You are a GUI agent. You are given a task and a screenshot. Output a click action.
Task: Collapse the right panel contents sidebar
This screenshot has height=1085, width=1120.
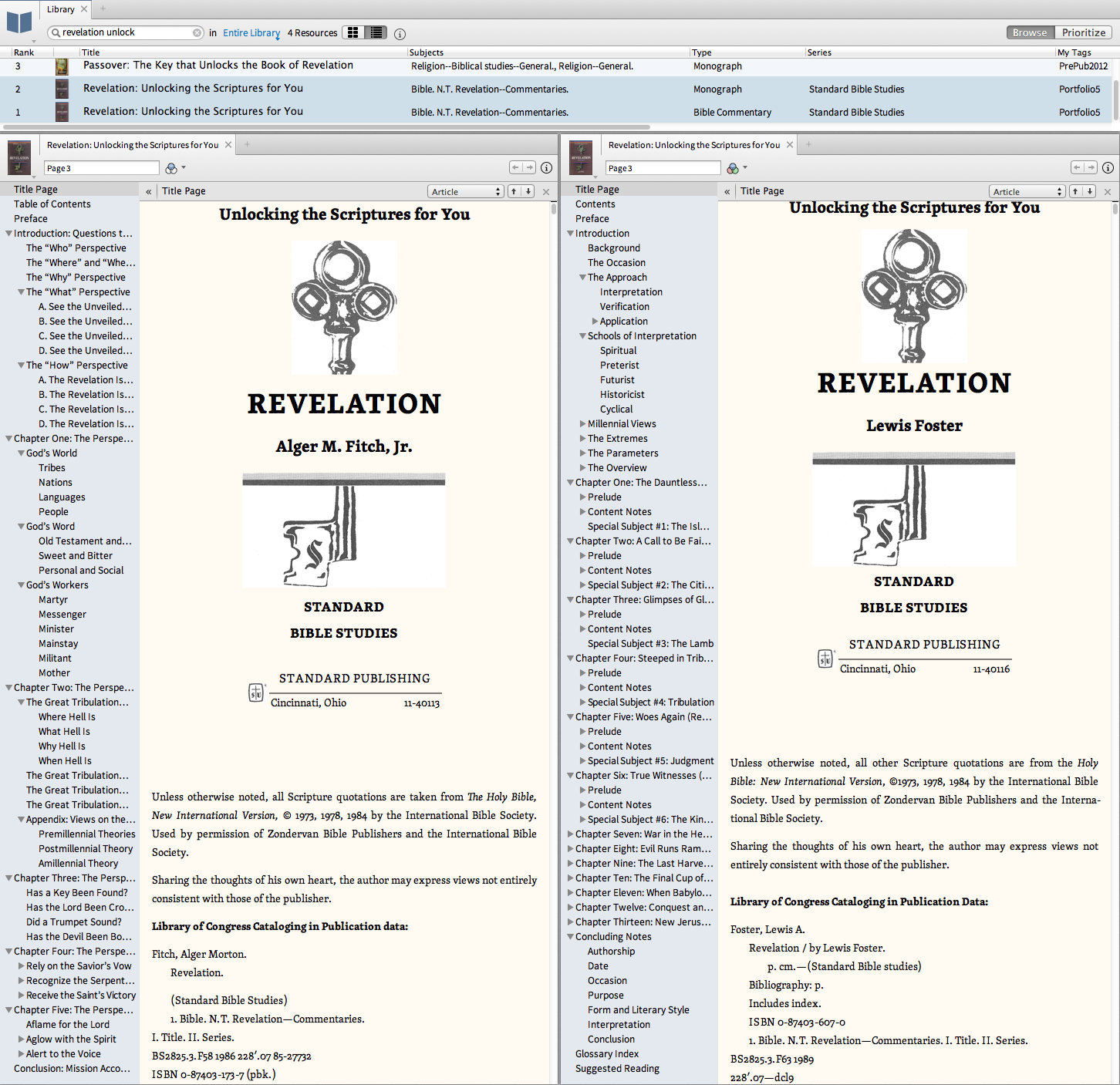click(x=727, y=191)
